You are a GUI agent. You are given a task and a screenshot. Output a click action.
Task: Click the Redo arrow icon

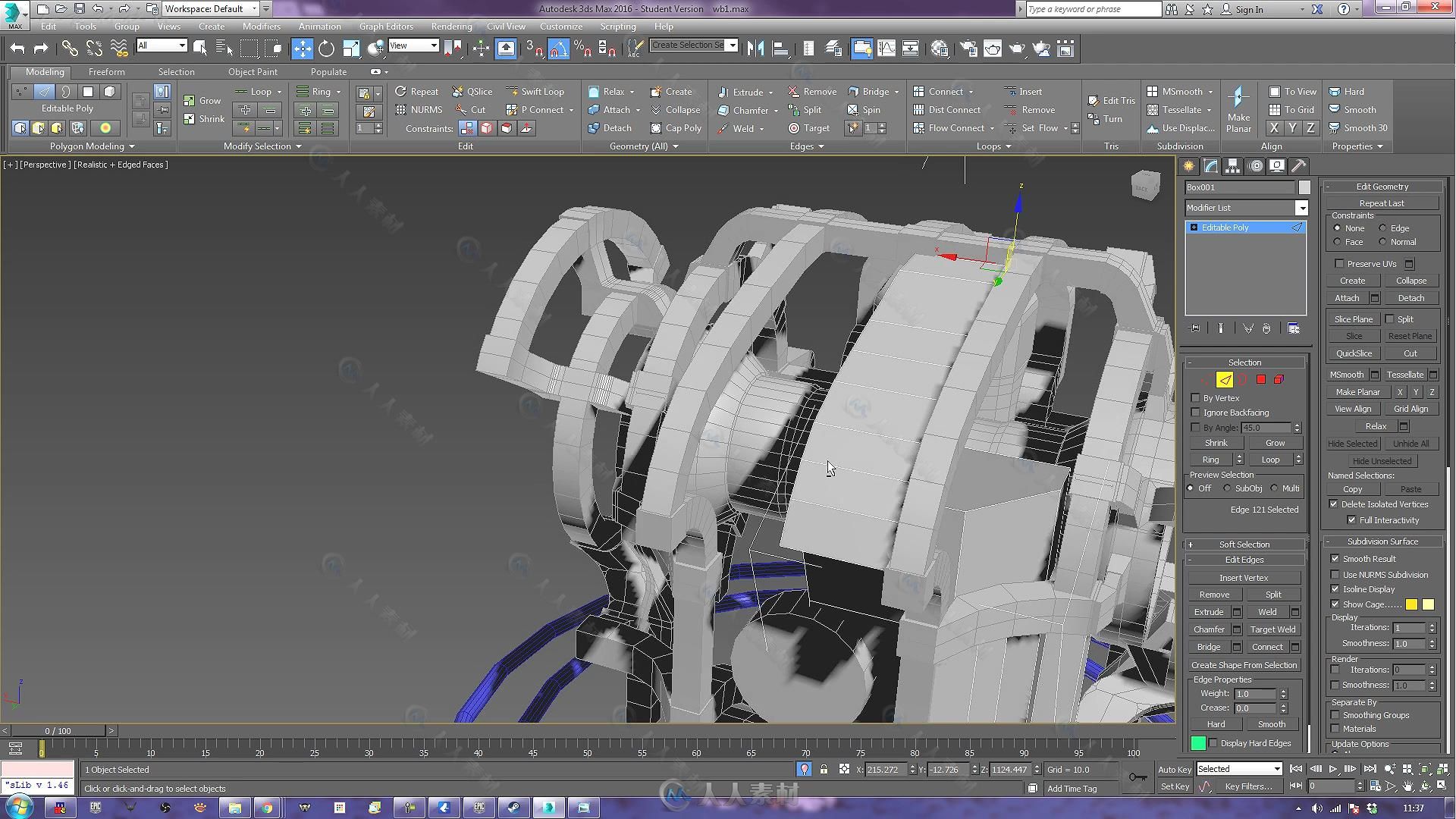tap(41, 49)
